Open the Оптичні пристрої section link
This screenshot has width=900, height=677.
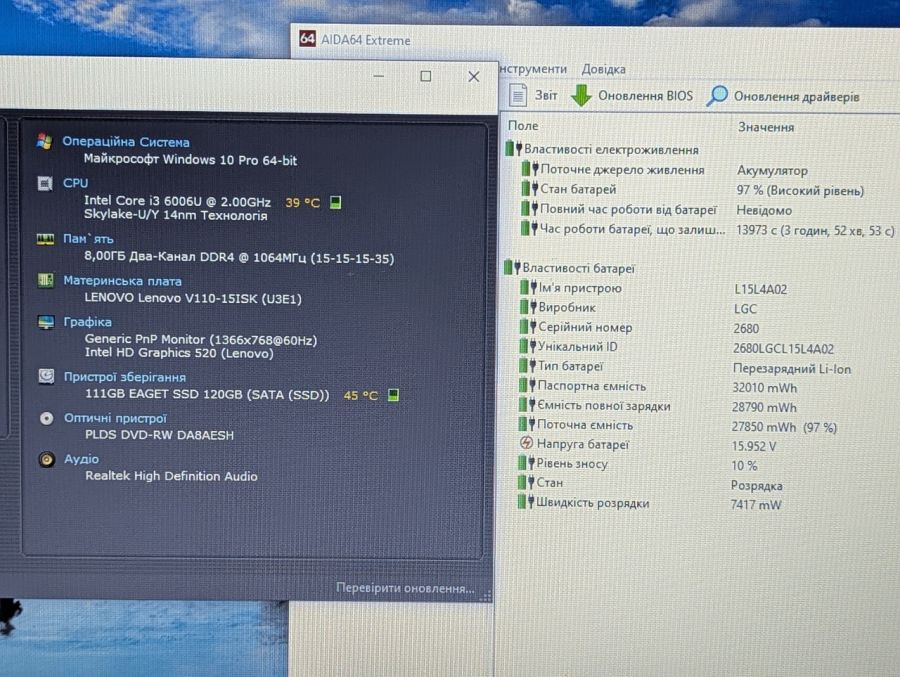[115, 418]
